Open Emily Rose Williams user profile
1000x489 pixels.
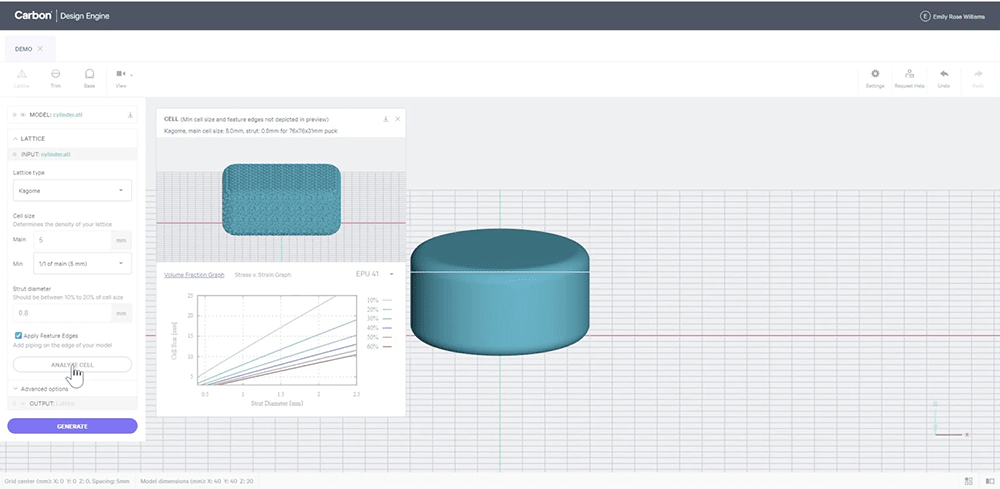pyautogui.click(x=952, y=17)
